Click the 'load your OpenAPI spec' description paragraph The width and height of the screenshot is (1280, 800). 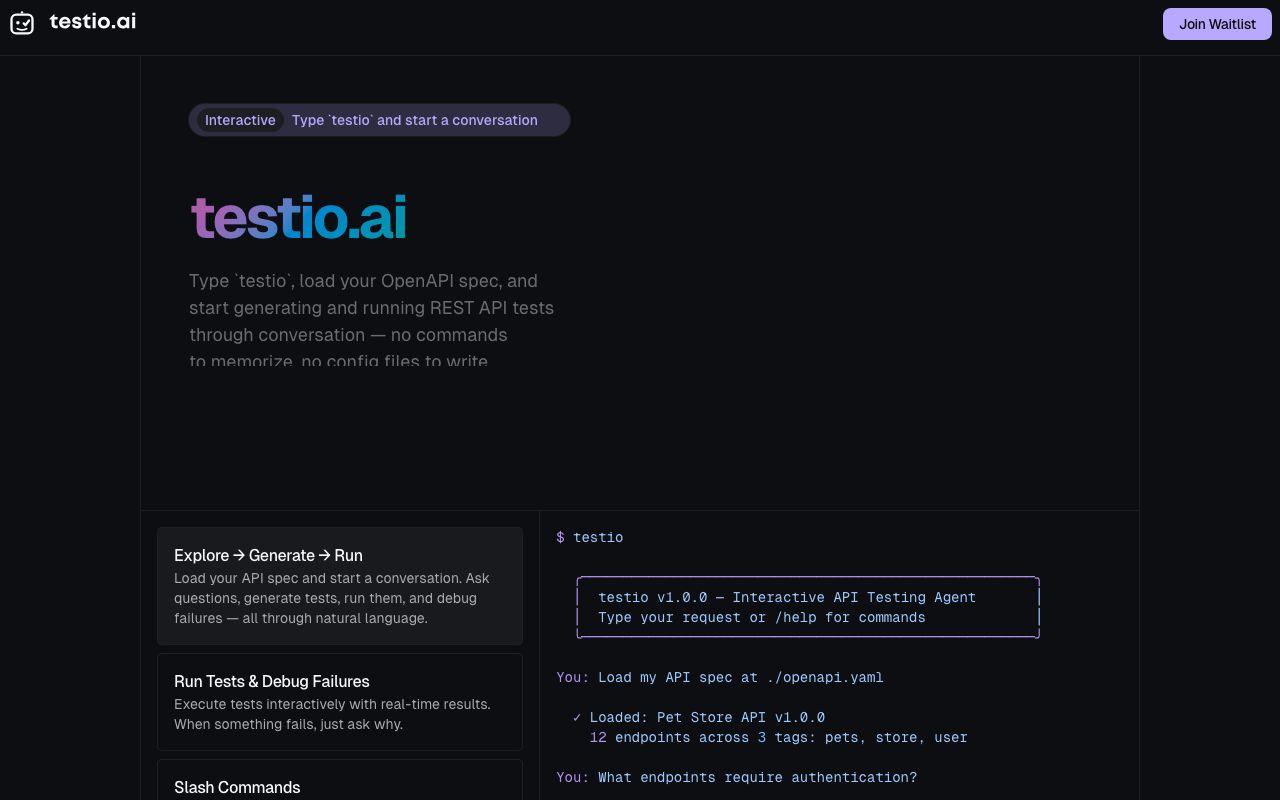coord(371,320)
